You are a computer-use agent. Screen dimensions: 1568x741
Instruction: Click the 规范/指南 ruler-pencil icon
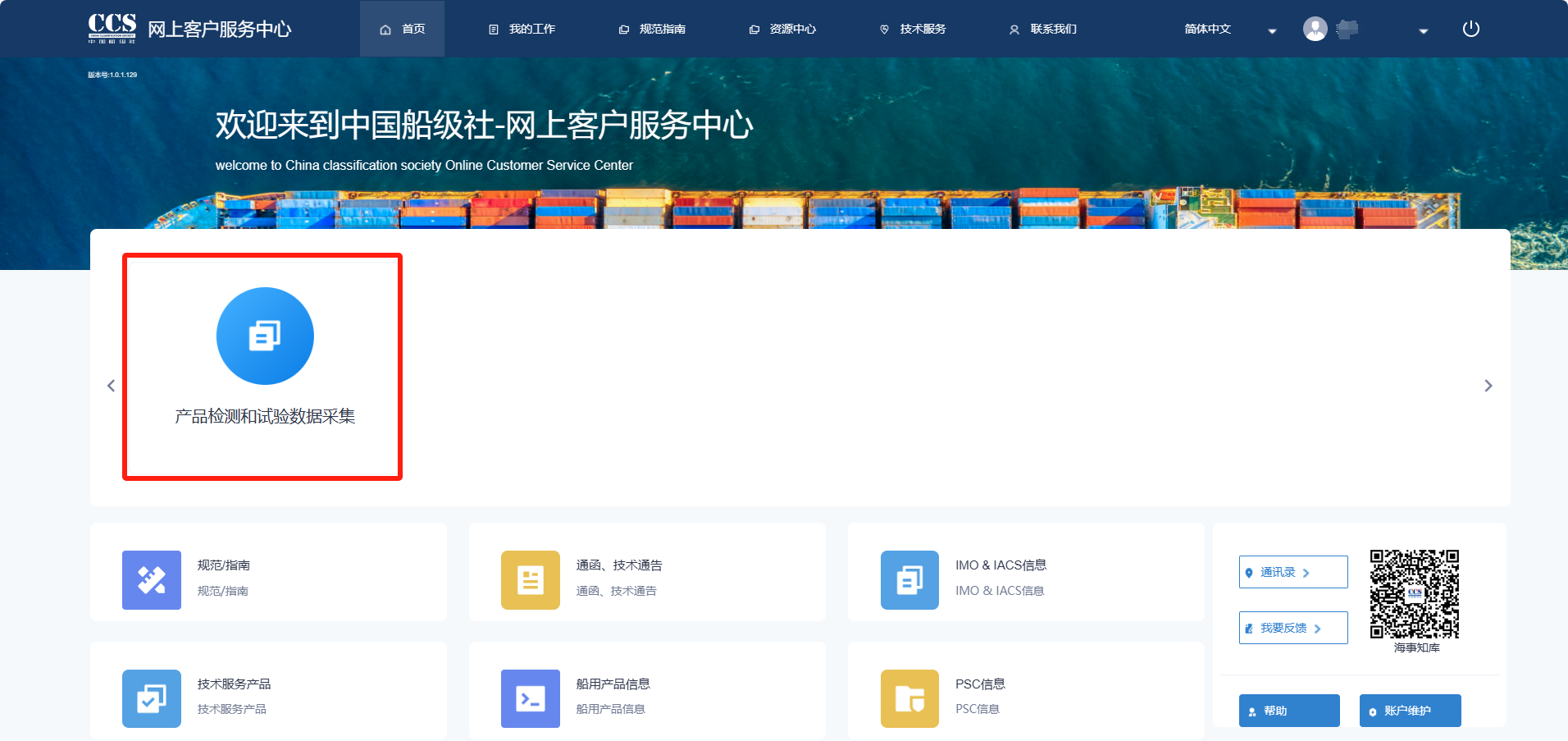pos(152,579)
